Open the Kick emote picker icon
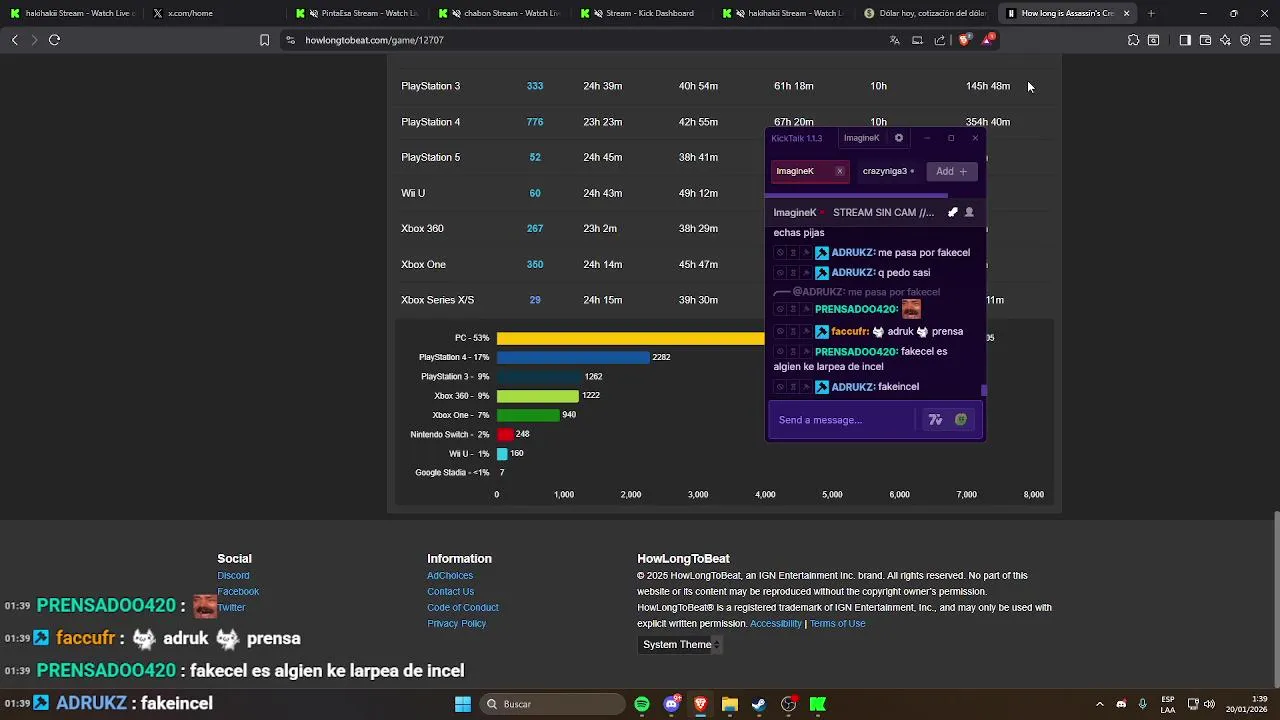1280x720 pixels. (x=961, y=420)
